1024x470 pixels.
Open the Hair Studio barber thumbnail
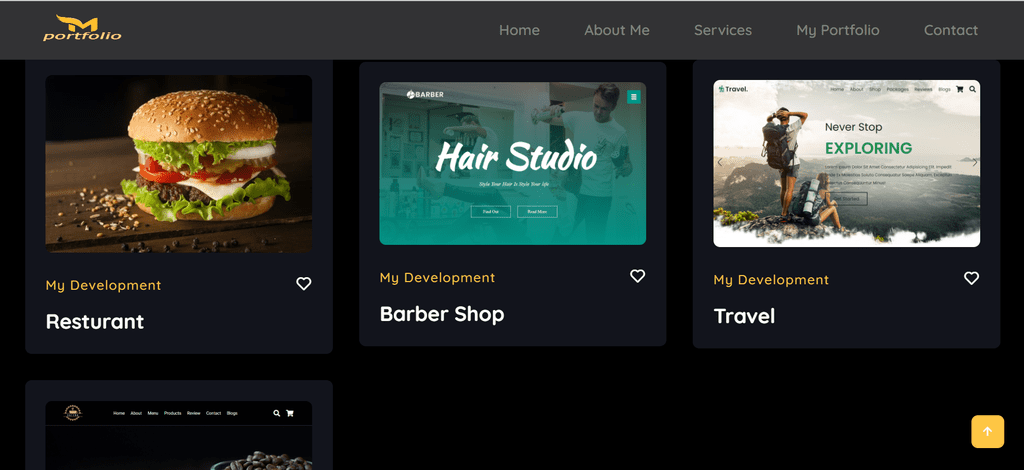point(513,163)
